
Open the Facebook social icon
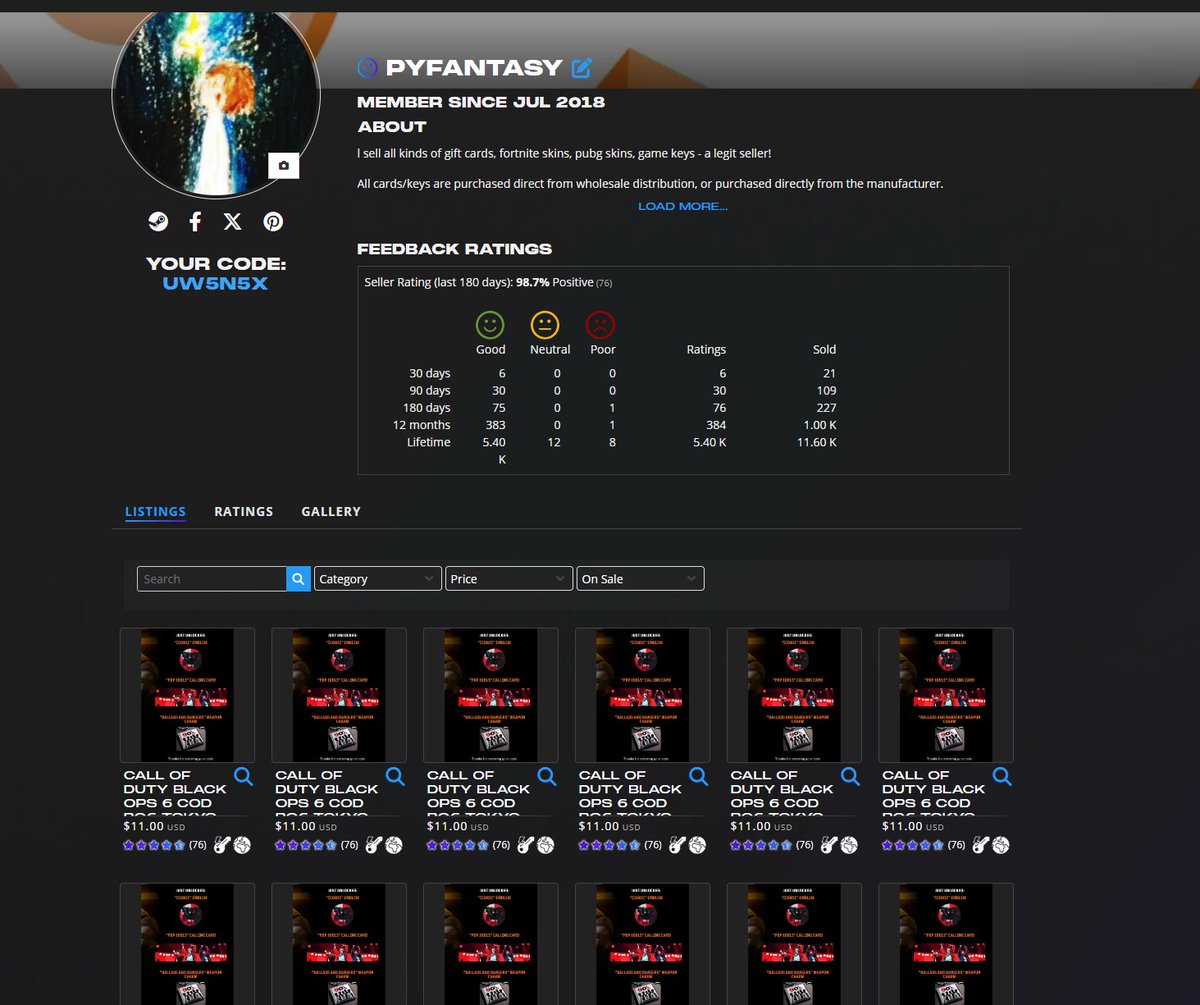point(196,222)
